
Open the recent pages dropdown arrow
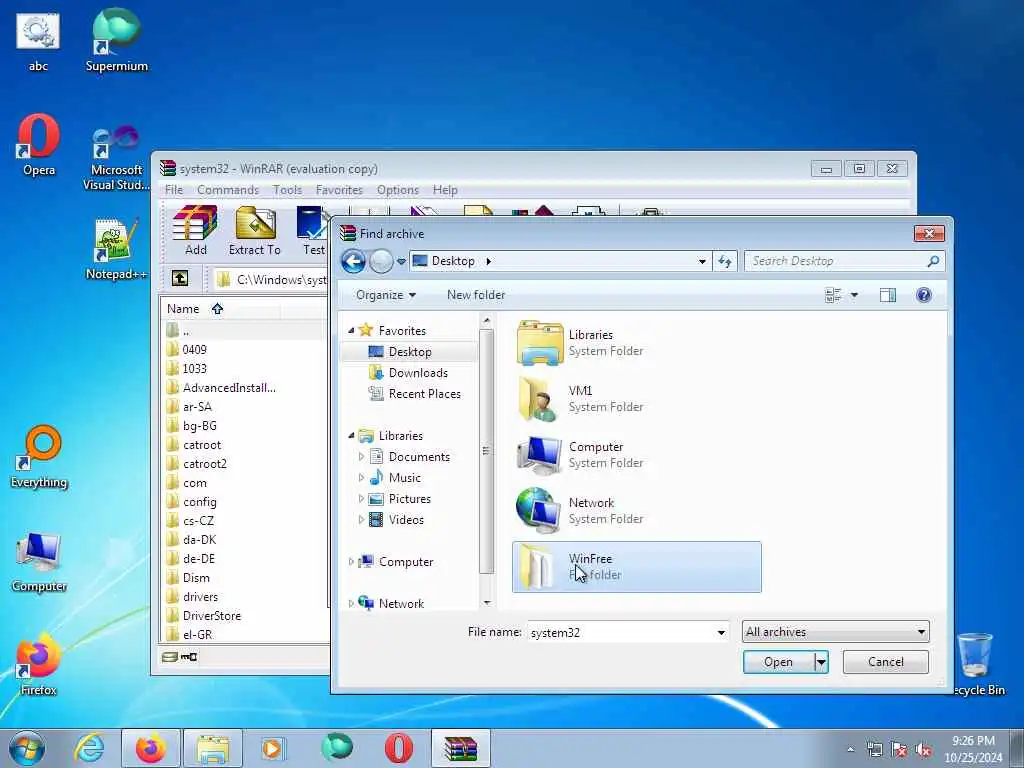point(401,261)
